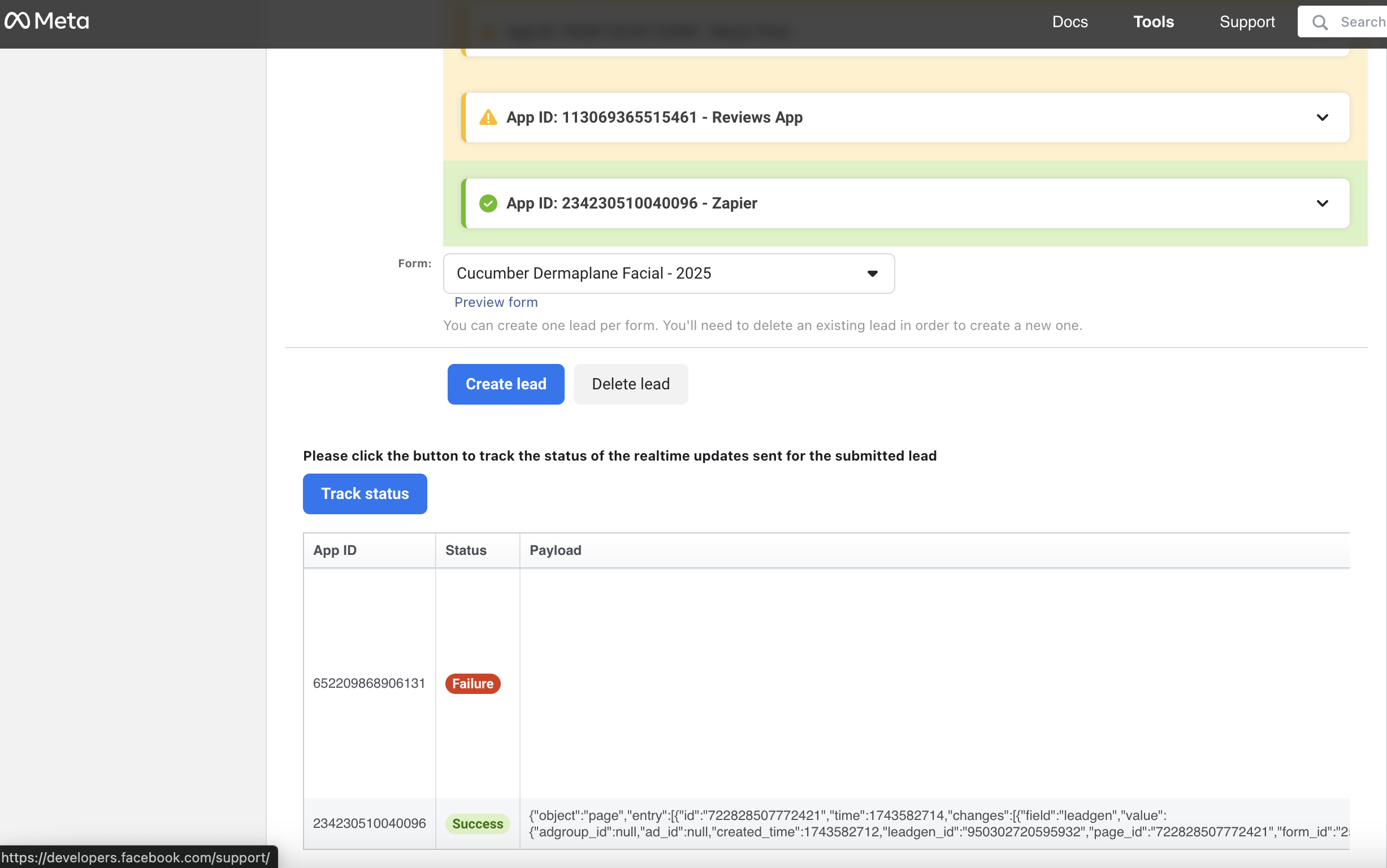Click the Track status button

click(x=365, y=494)
